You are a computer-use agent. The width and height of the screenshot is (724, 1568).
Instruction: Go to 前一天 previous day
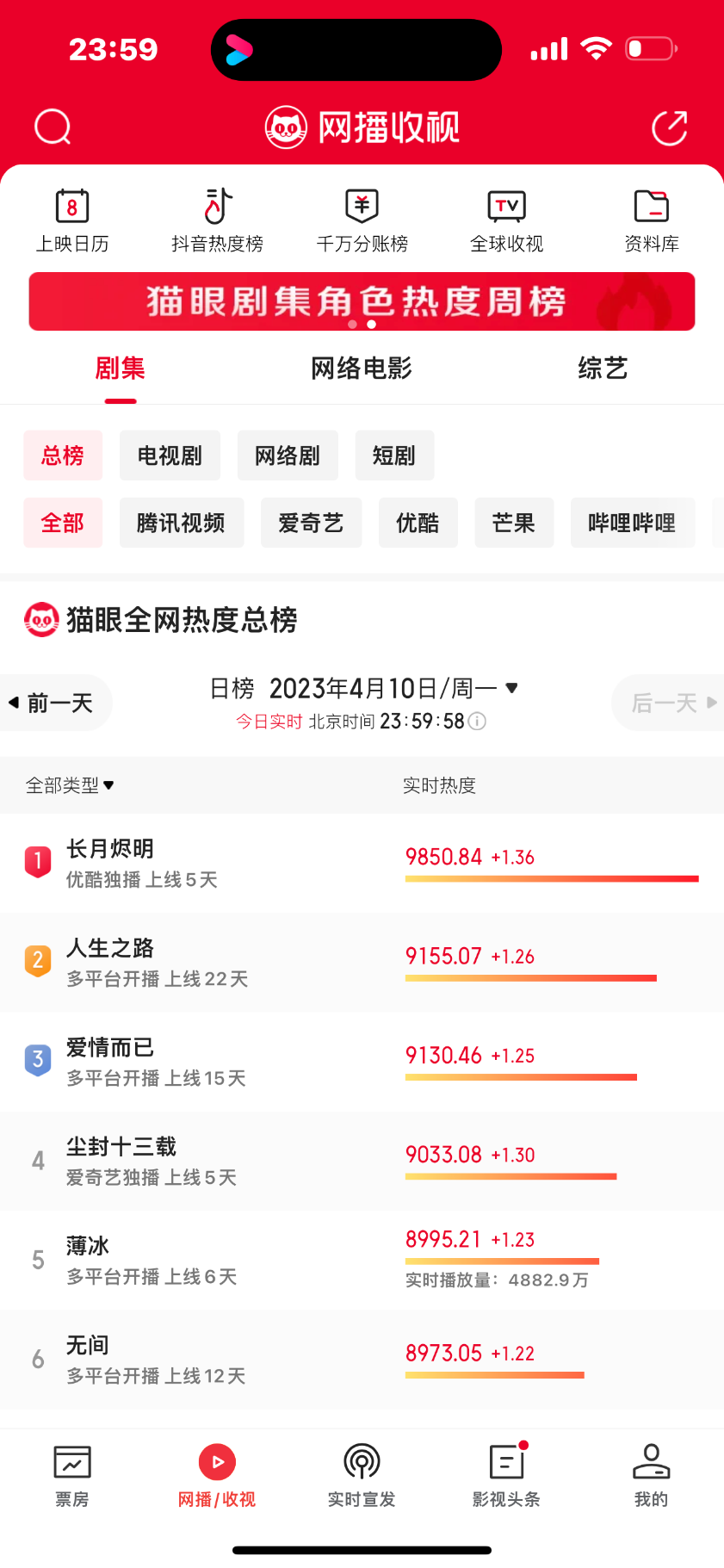[53, 703]
